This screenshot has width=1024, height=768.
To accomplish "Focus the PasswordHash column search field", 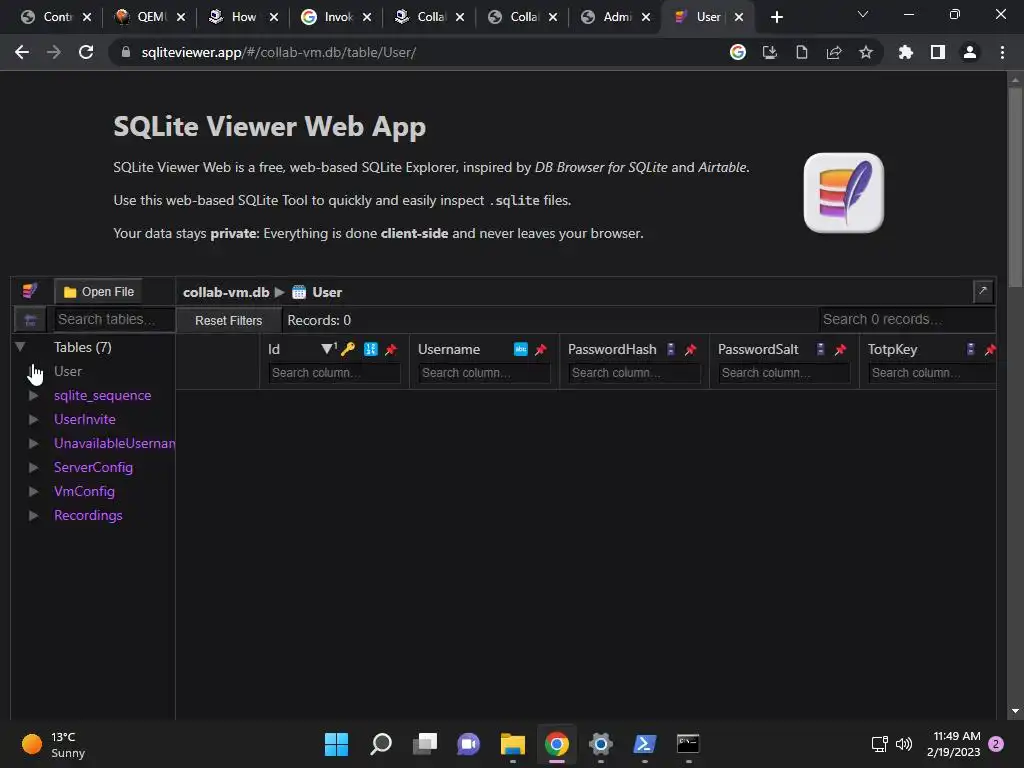I will 634,373.
